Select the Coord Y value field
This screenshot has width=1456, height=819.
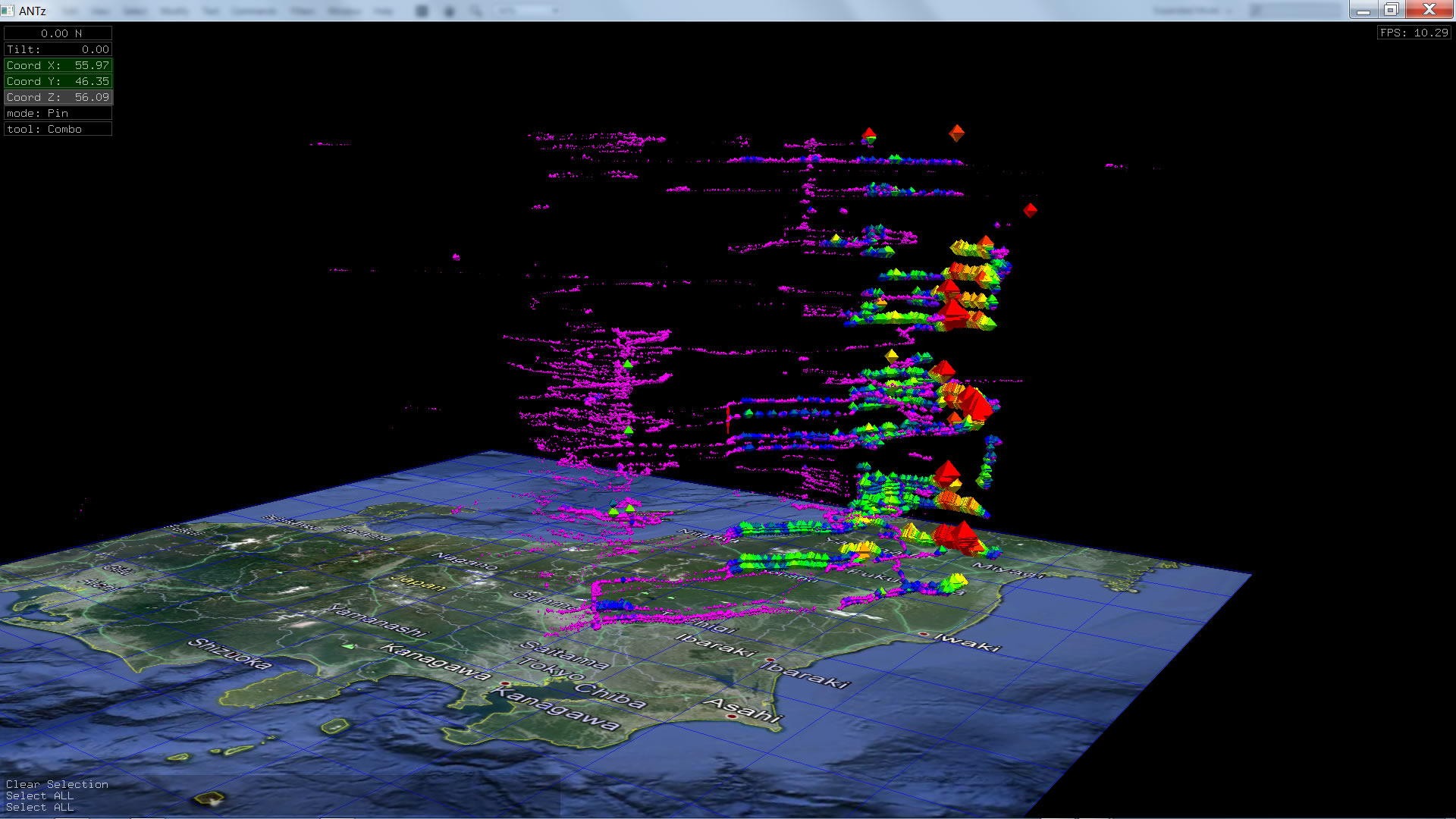(x=58, y=81)
